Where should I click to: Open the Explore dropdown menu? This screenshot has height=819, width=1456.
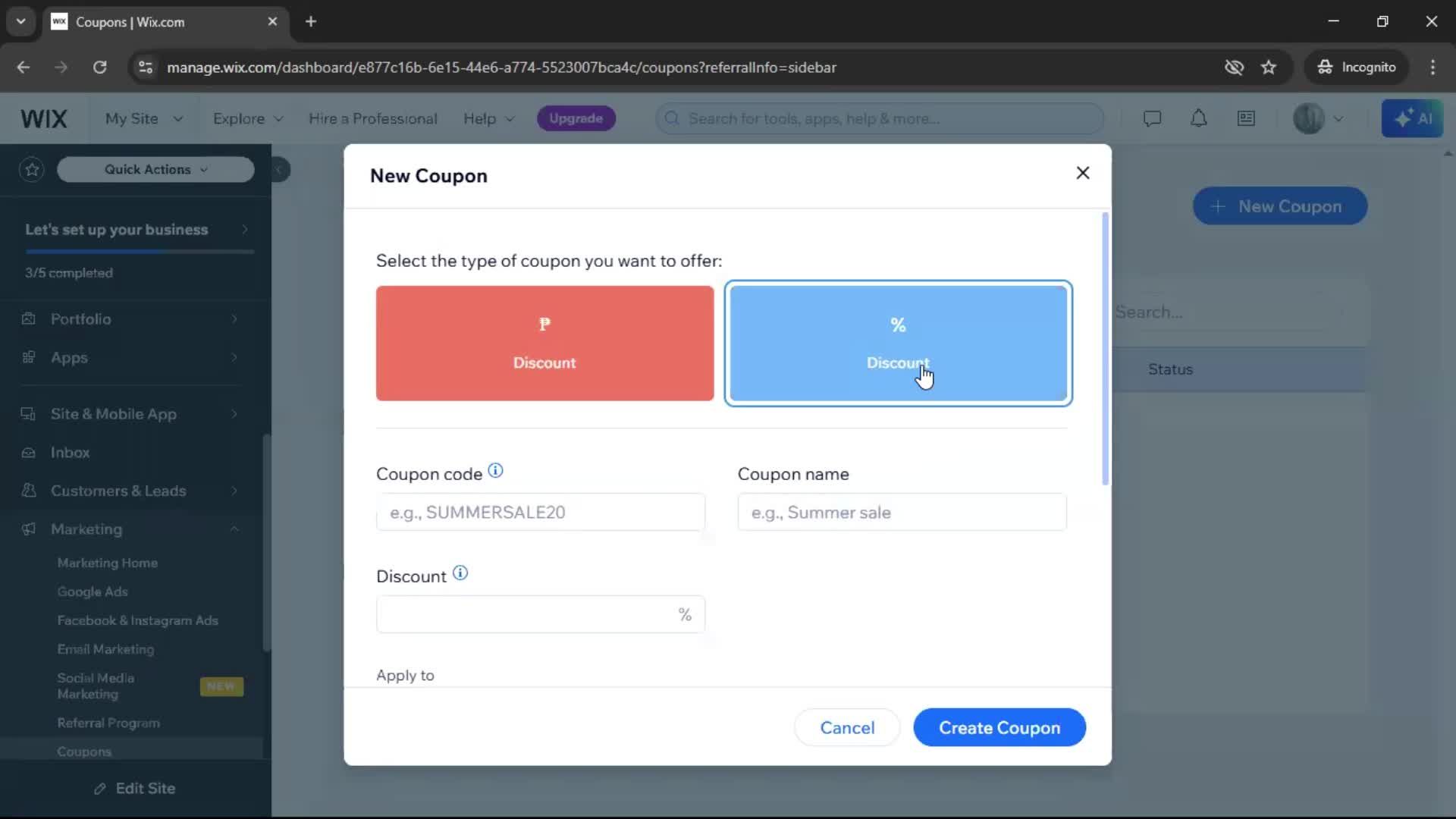coord(248,118)
